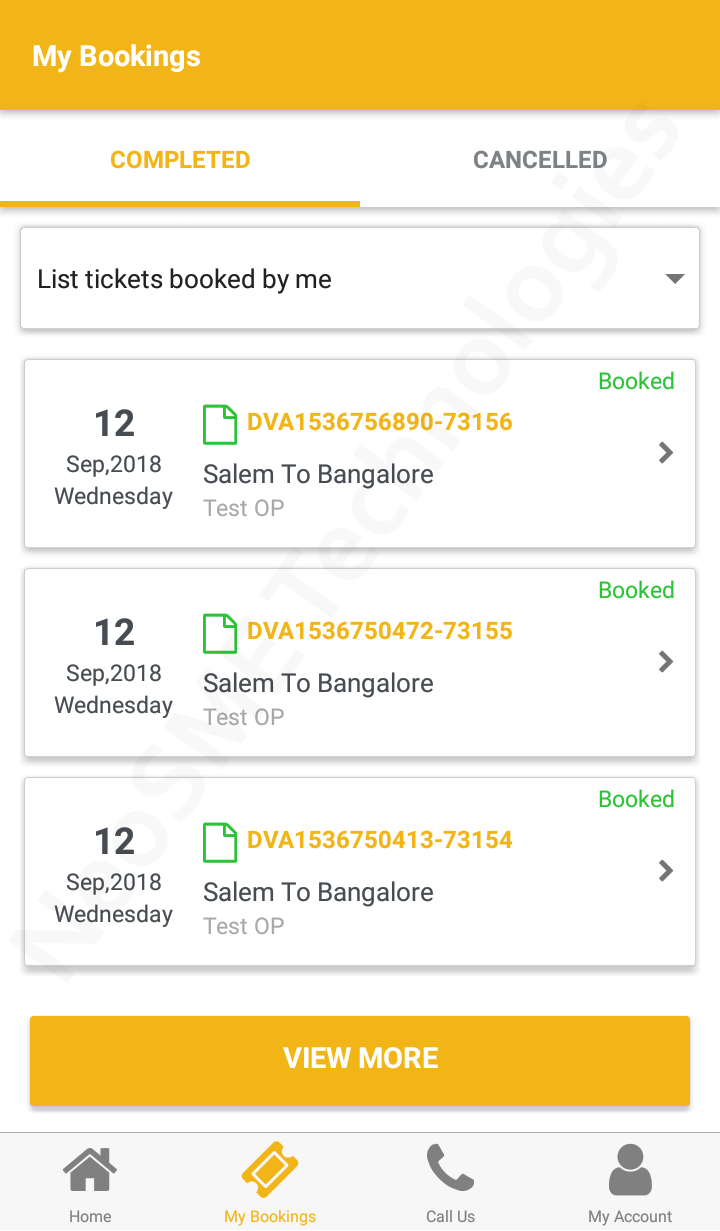Open ticket number DVA1536750472-73155 link
Viewport: 720px width, 1231px height.
380,631
